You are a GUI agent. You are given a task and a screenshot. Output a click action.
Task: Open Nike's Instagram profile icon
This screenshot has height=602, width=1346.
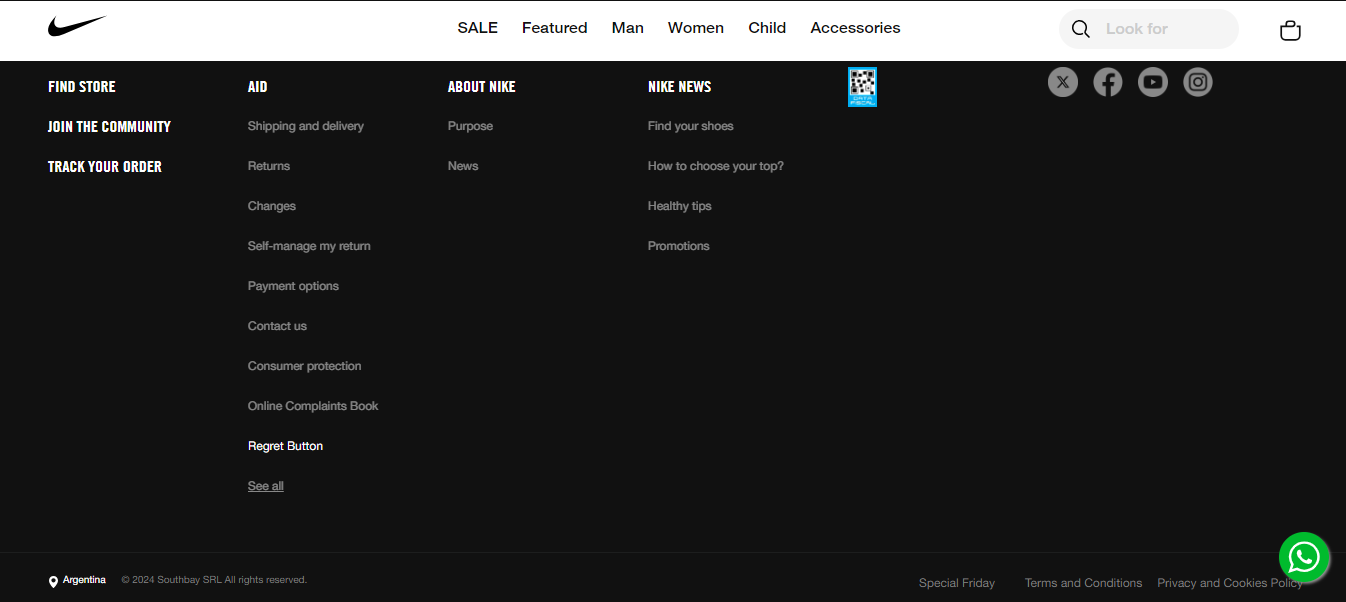(1198, 82)
